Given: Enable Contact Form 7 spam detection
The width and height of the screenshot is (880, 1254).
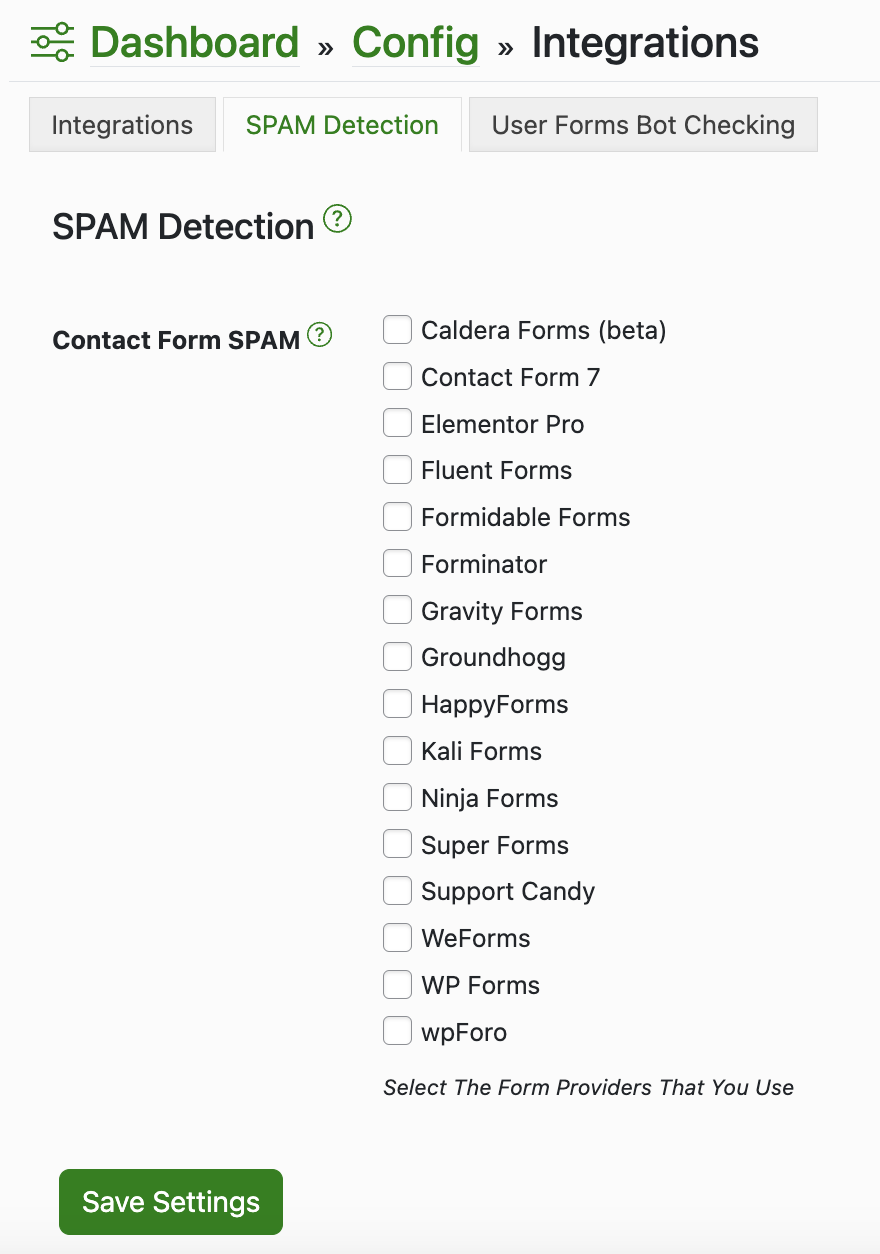Looking at the screenshot, I should [397, 376].
